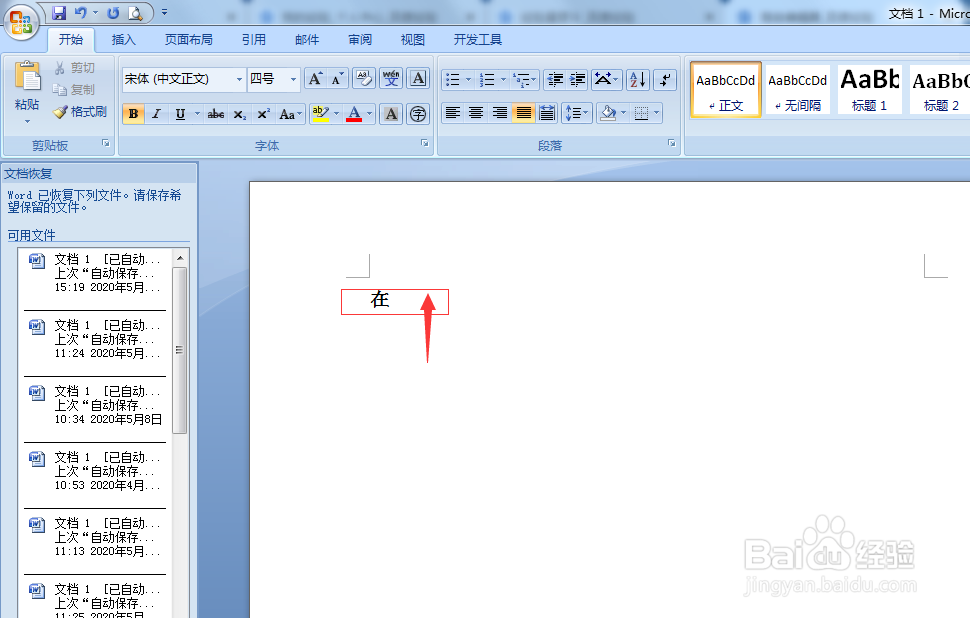This screenshot has width=970, height=618.
Task: Apply multilevel list
Action: (x=523, y=80)
